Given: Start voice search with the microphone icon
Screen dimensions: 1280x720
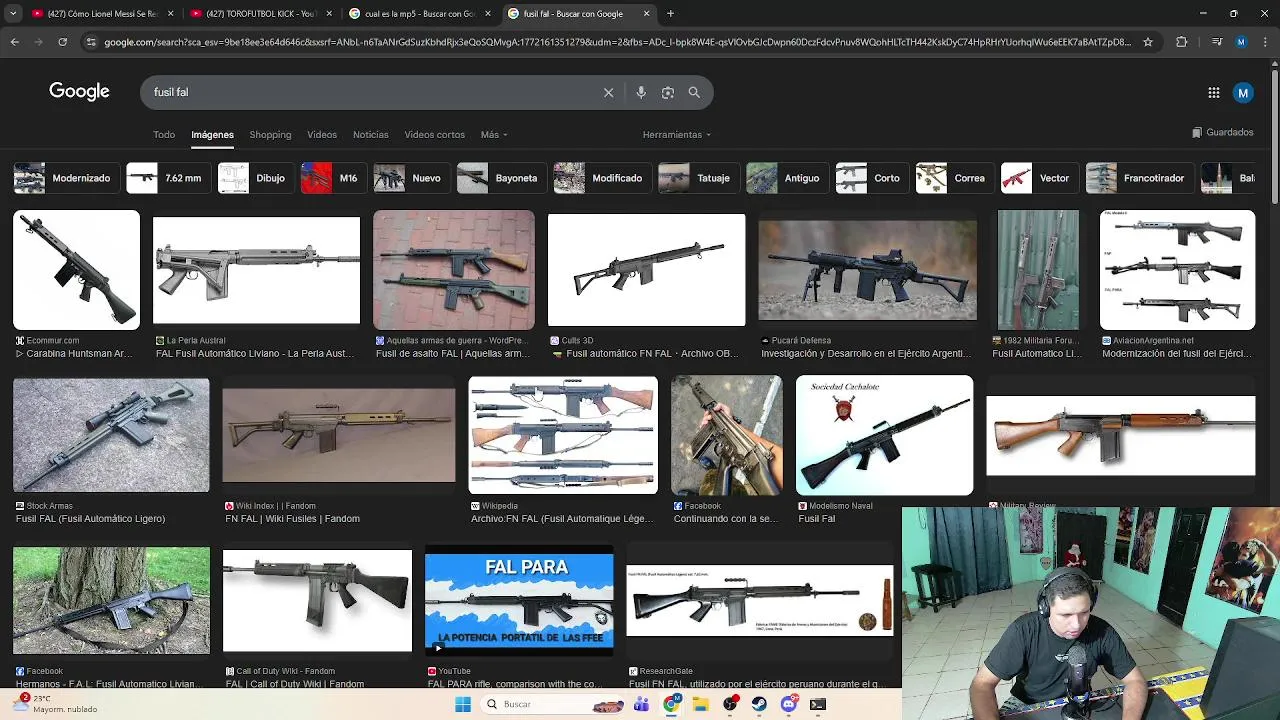Looking at the screenshot, I should [x=641, y=92].
